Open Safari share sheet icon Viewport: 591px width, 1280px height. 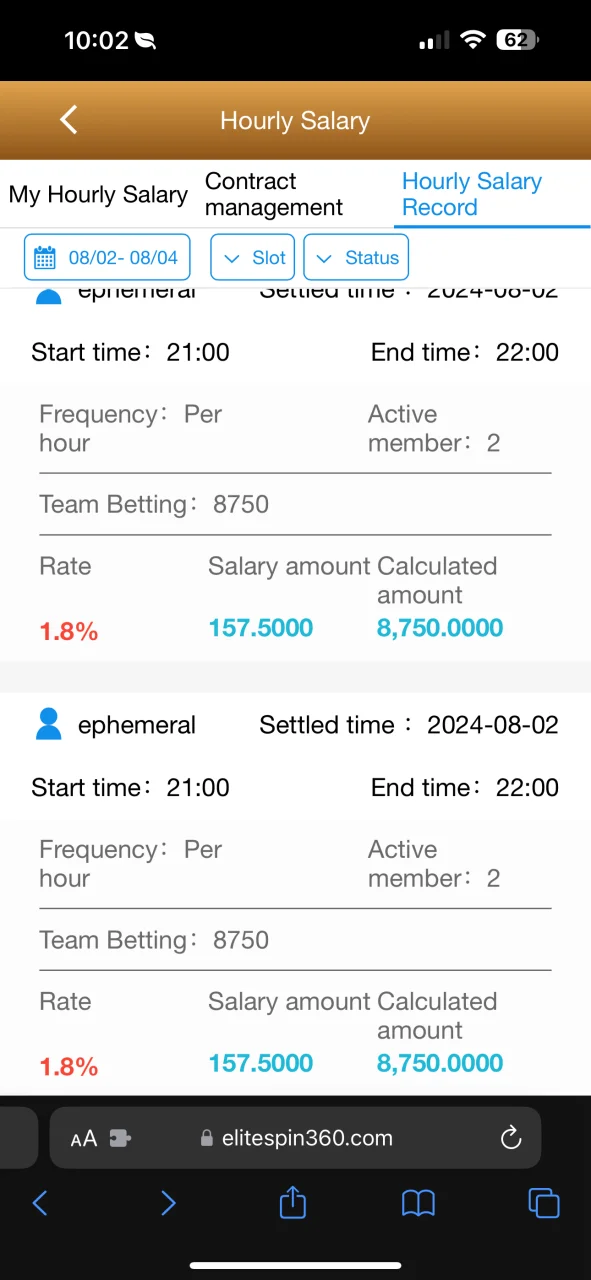(x=292, y=1202)
